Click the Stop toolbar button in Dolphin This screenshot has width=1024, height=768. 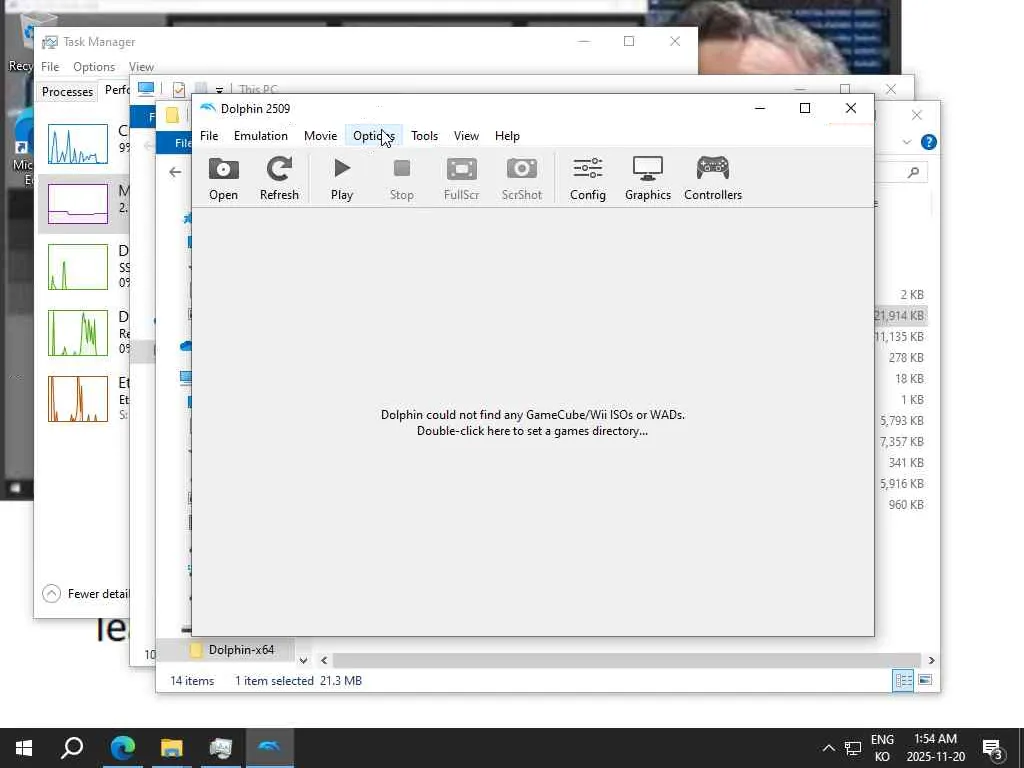(402, 178)
